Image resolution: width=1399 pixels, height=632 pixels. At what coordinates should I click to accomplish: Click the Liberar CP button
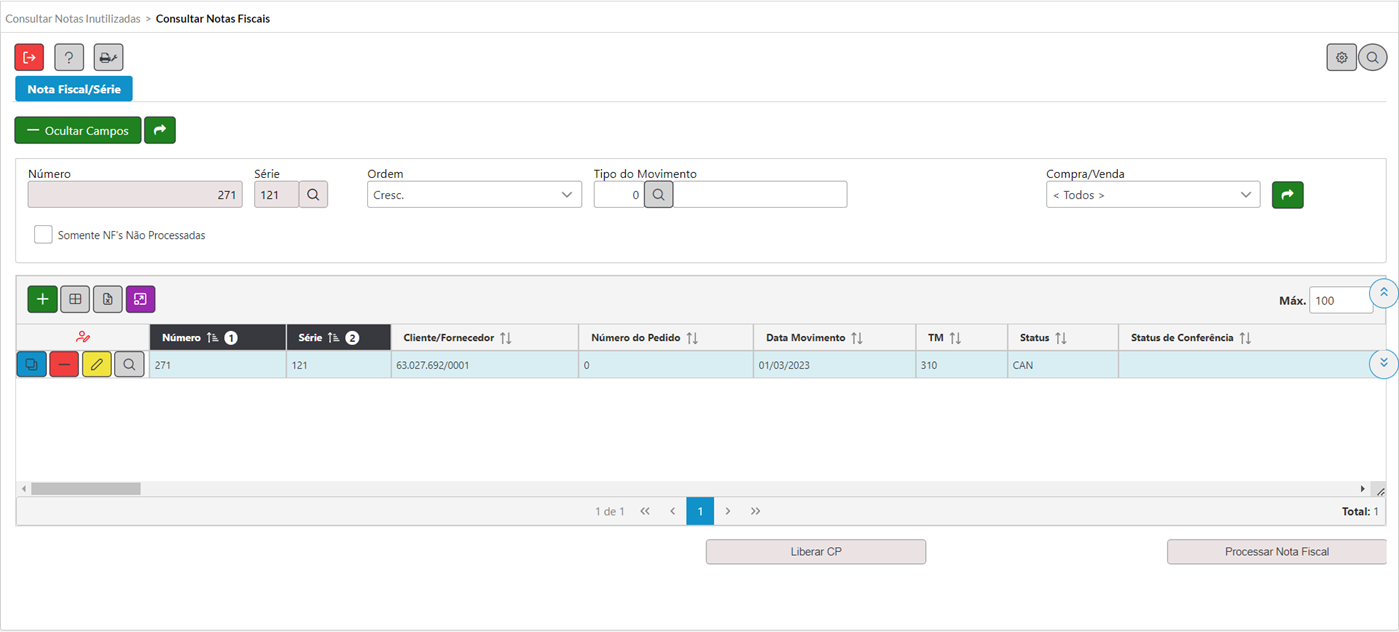815,552
